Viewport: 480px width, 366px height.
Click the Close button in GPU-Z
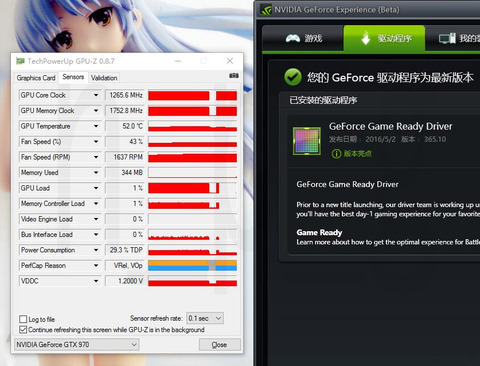[x=219, y=345]
